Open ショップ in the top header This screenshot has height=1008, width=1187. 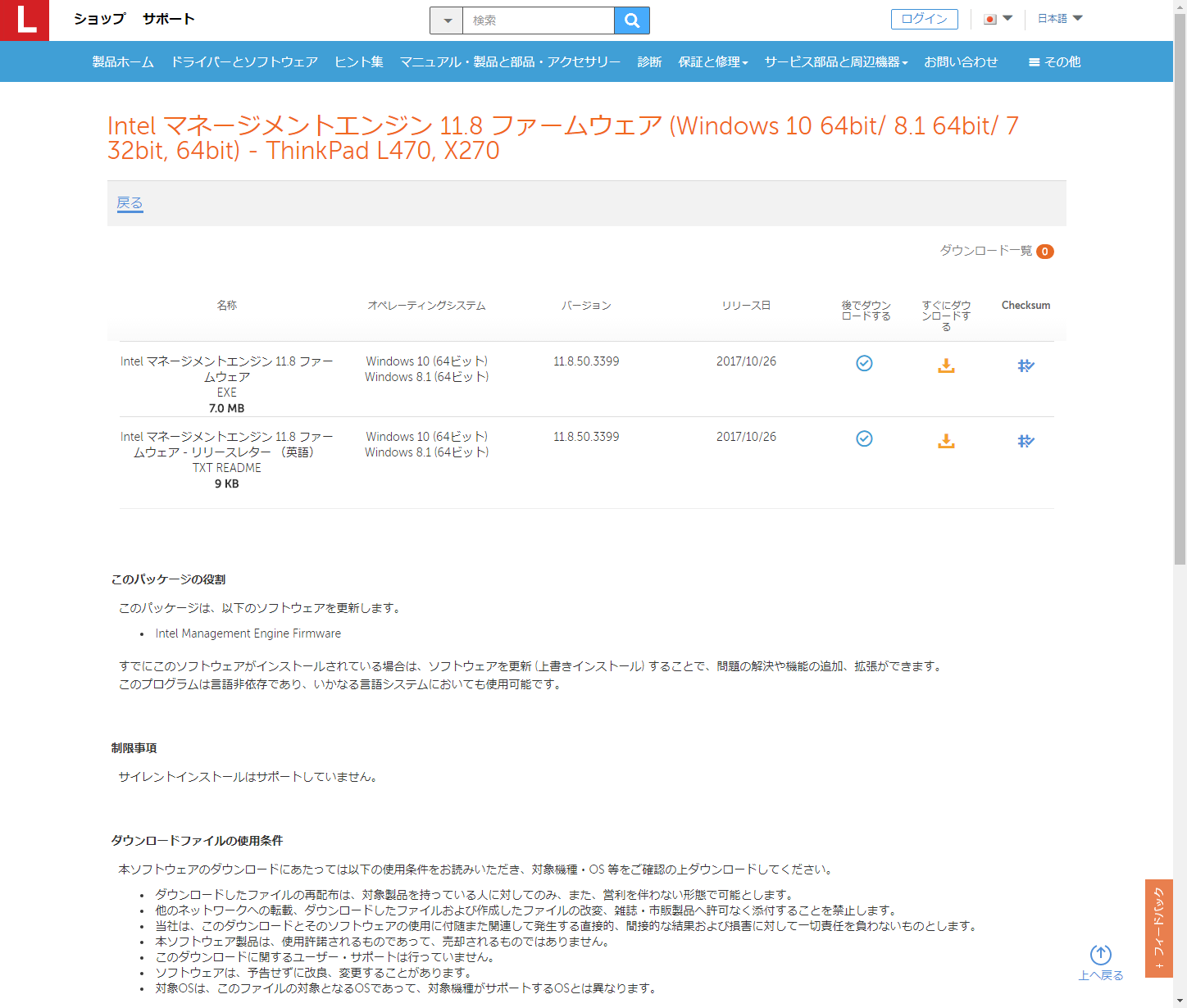[x=100, y=19]
